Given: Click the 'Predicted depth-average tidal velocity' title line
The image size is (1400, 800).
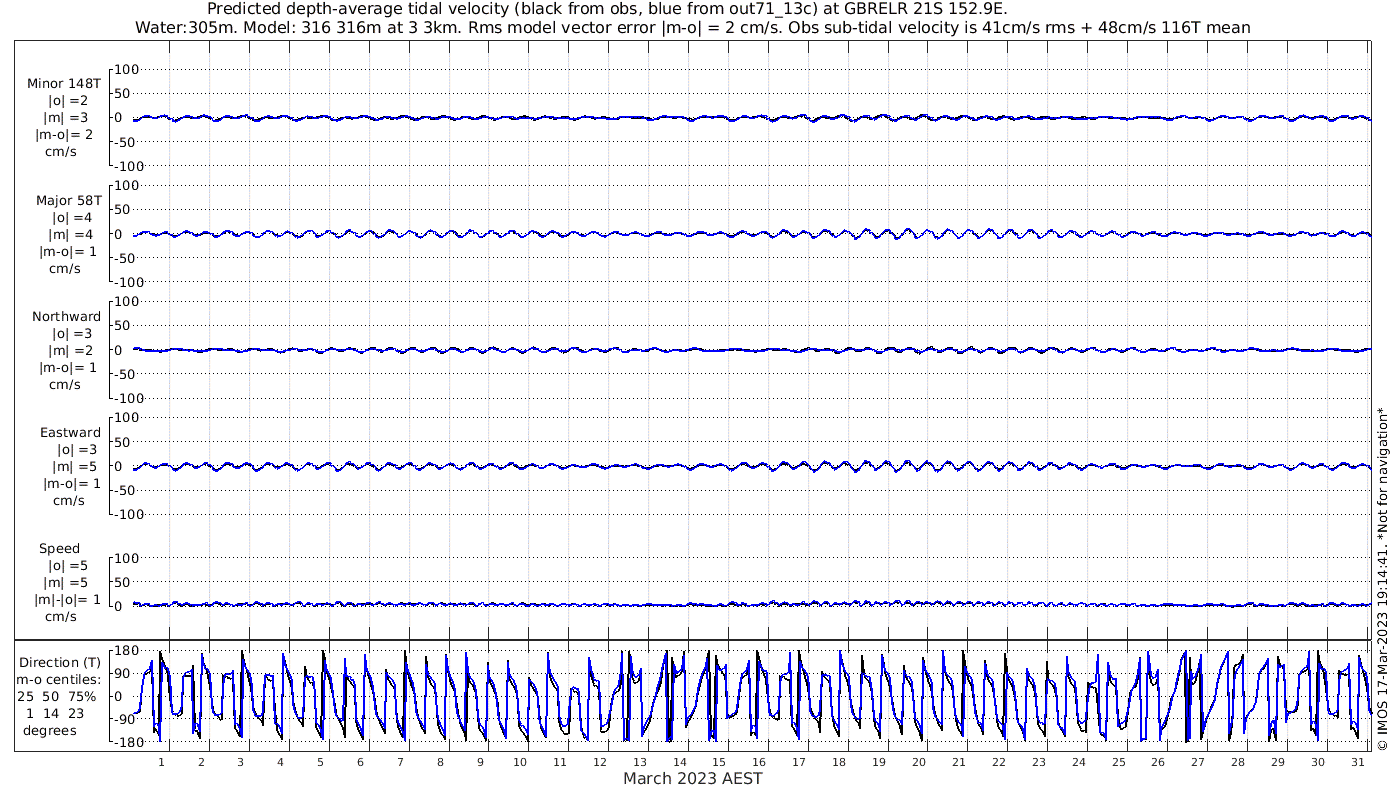Looking at the screenshot, I should tap(607, 9).
